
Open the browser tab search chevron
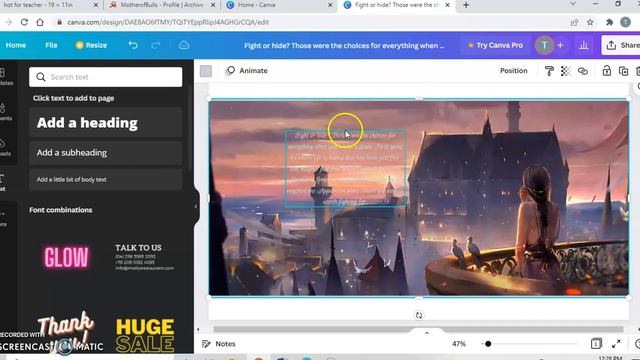[573, 4]
